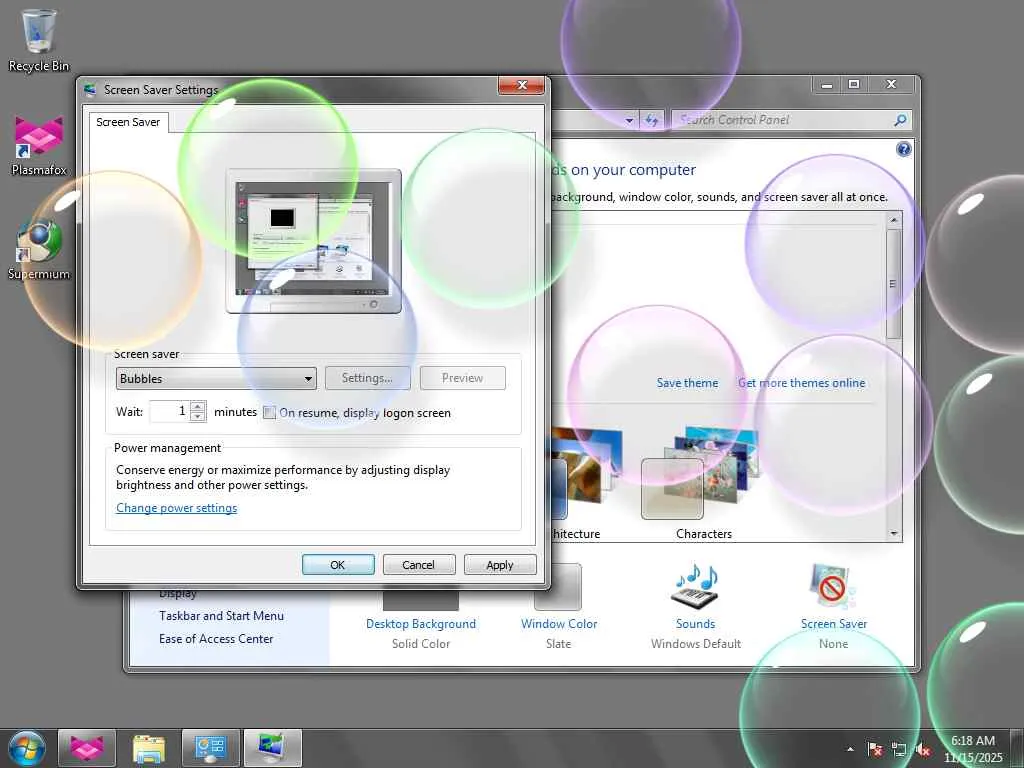The width and height of the screenshot is (1024, 768).
Task: Select the Screen Saver tab
Action: 128,122
